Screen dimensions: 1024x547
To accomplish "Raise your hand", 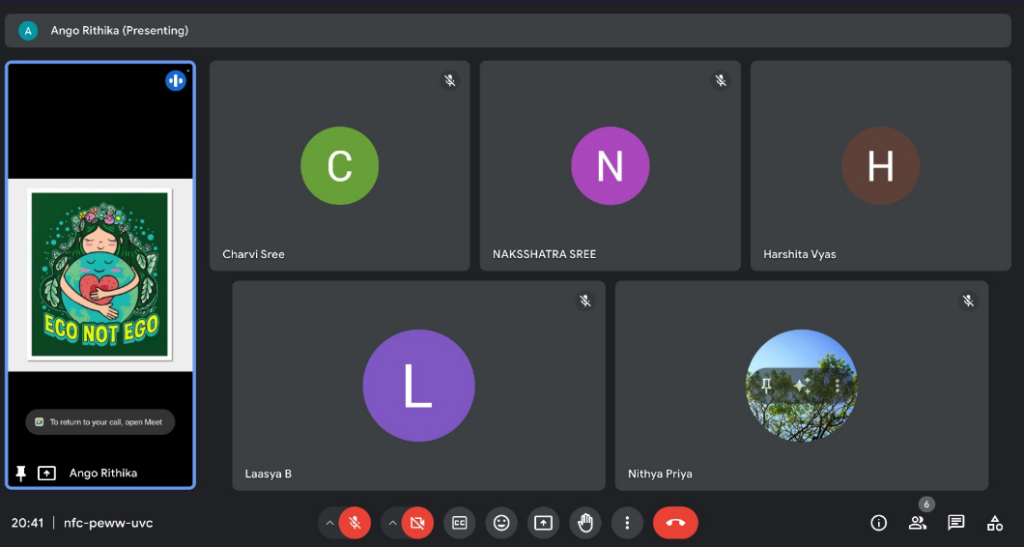I will [x=585, y=522].
